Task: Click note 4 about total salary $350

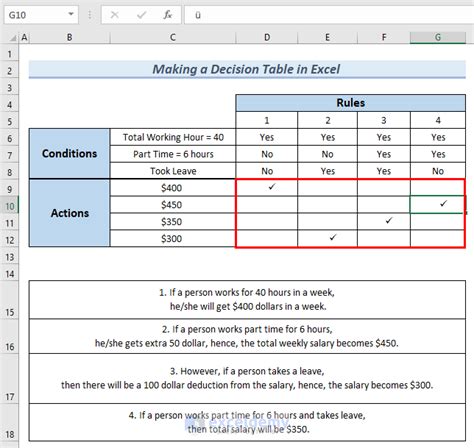Action: coord(247,422)
